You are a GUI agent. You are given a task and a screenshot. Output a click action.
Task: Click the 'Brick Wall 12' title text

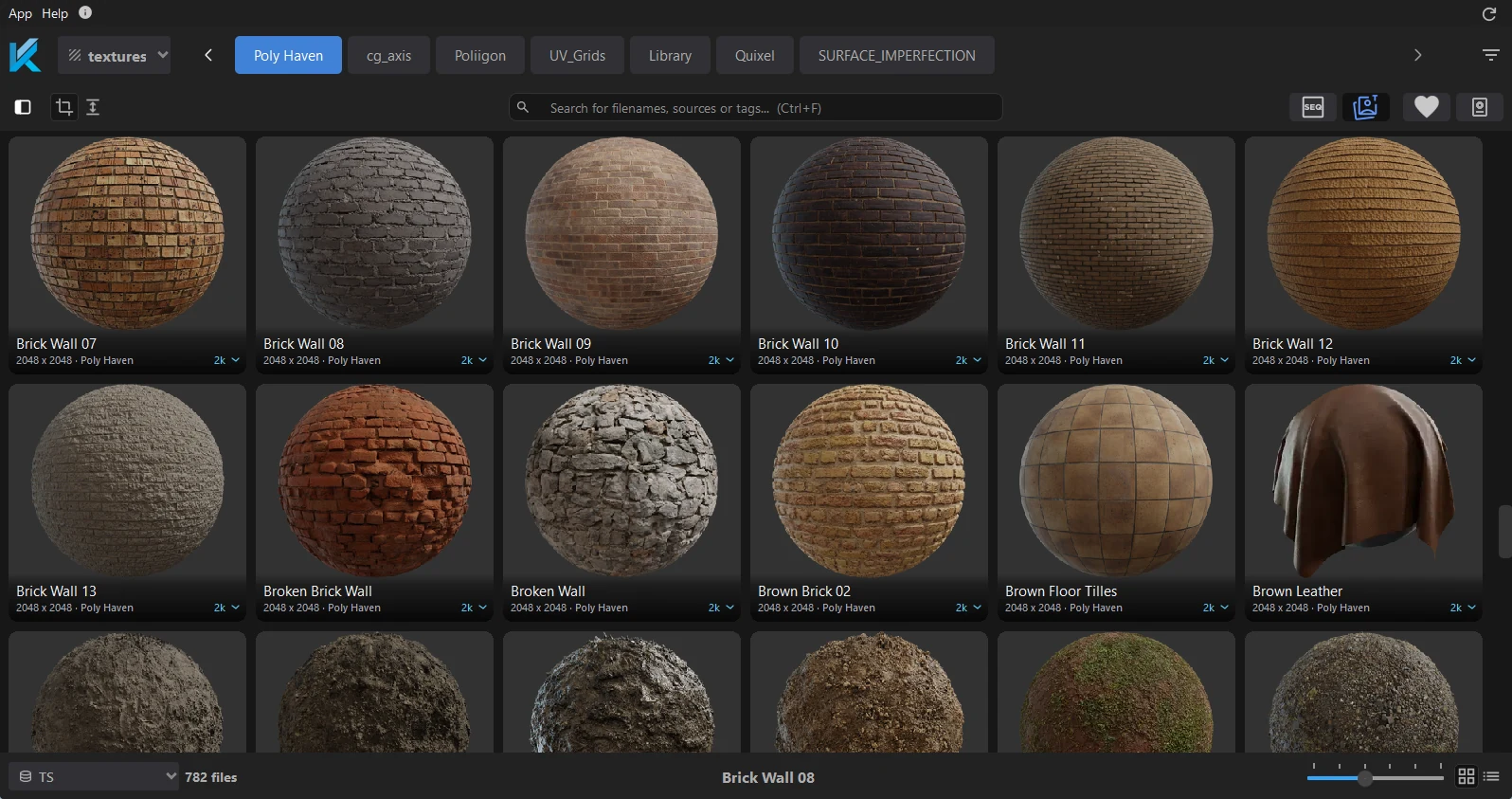point(1292,343)
